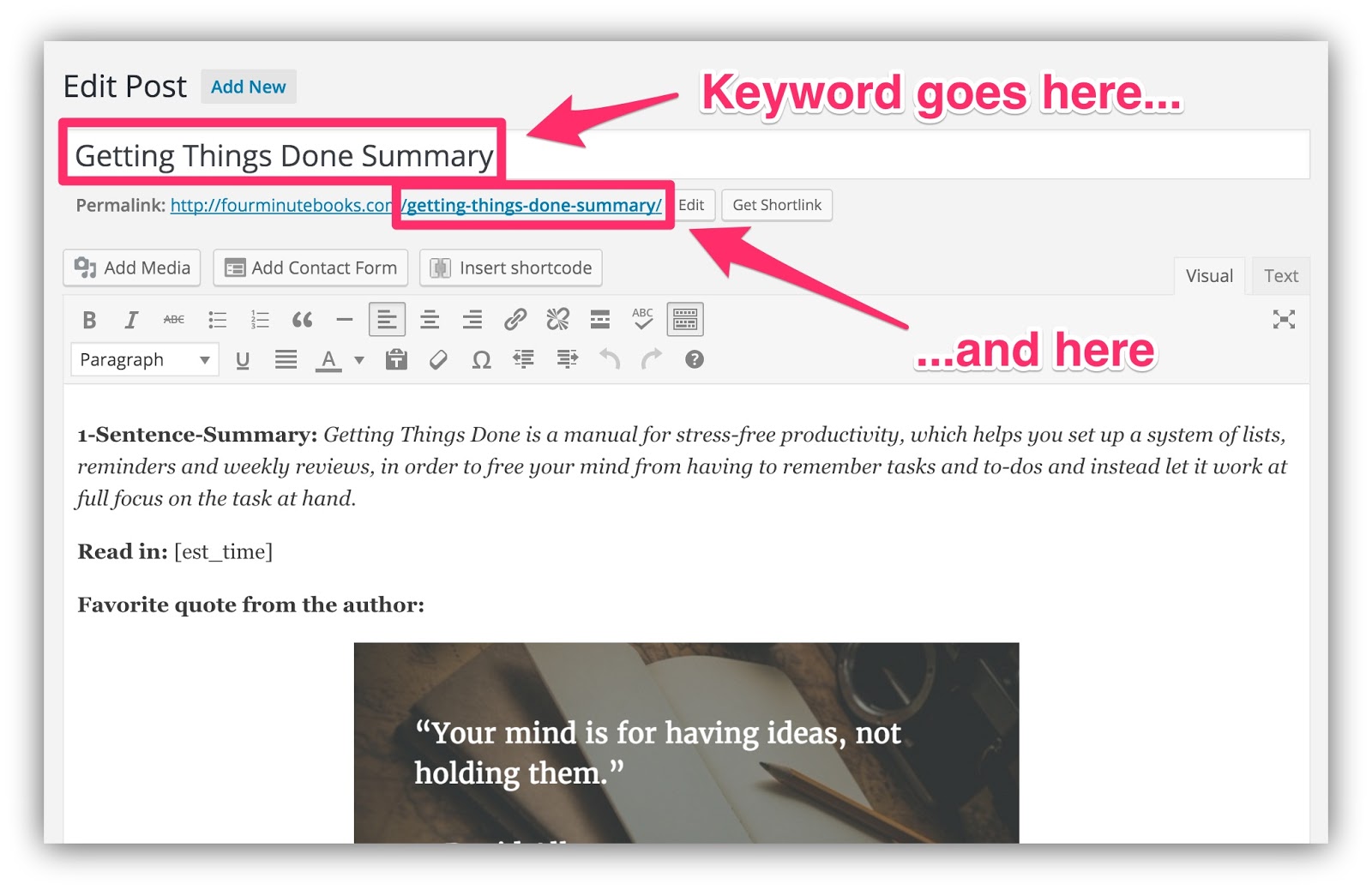Undo the last edit
The height and width of the screenshot is (890, 1372).
click(x=610, y=360)
